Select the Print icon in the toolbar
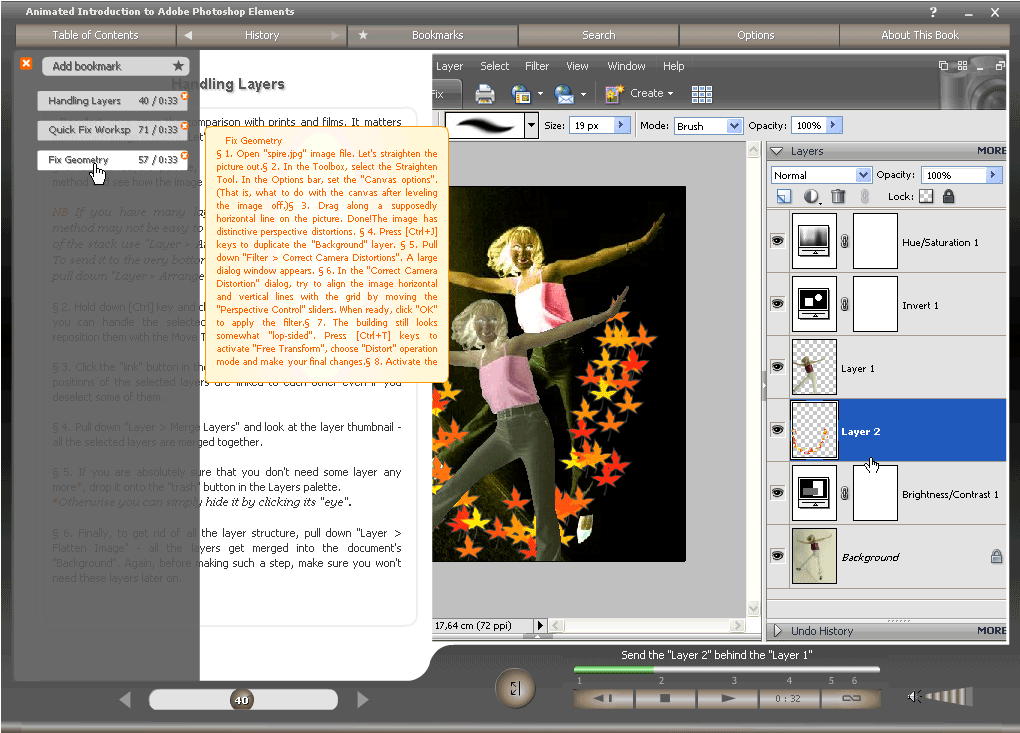 [487, 93]
